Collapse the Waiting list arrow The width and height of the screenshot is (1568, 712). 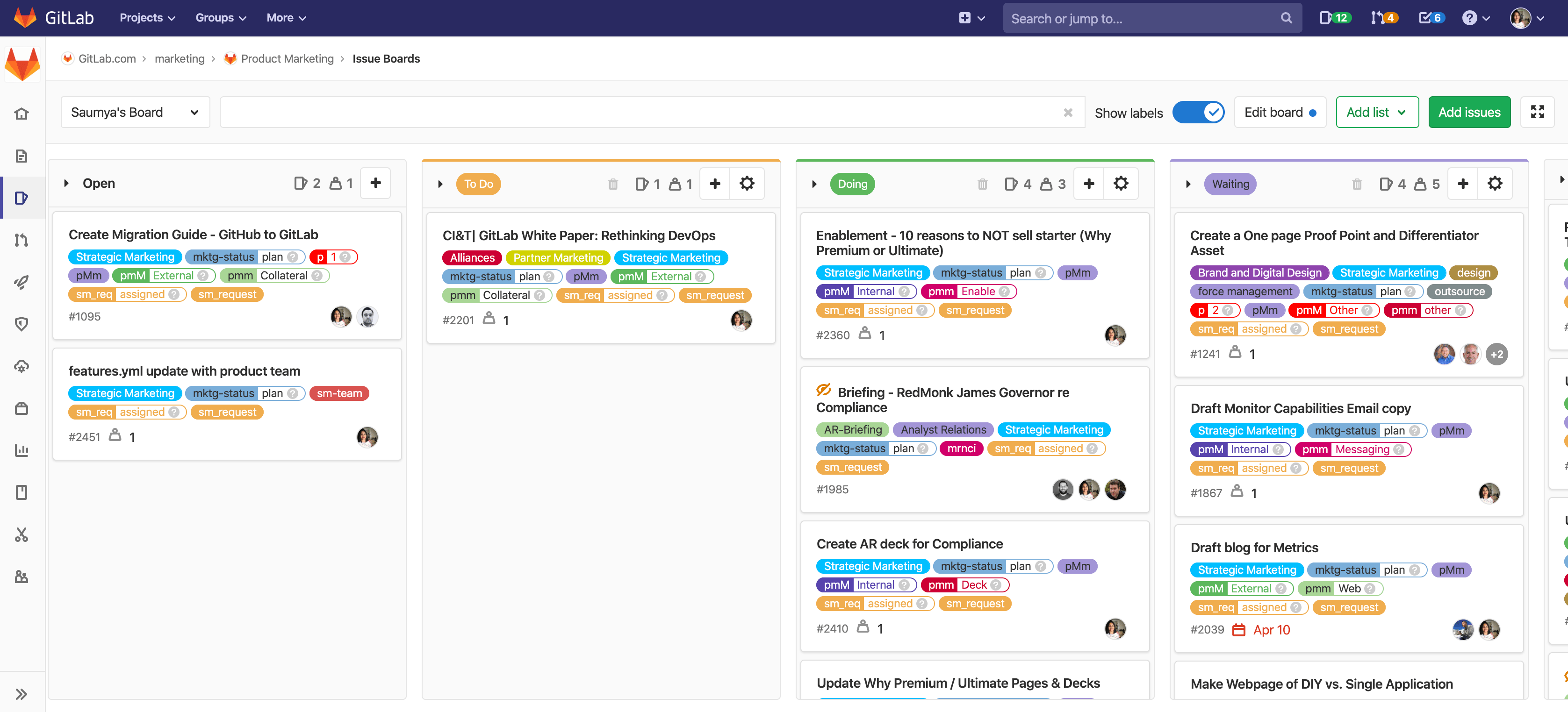pos(1187,184)
